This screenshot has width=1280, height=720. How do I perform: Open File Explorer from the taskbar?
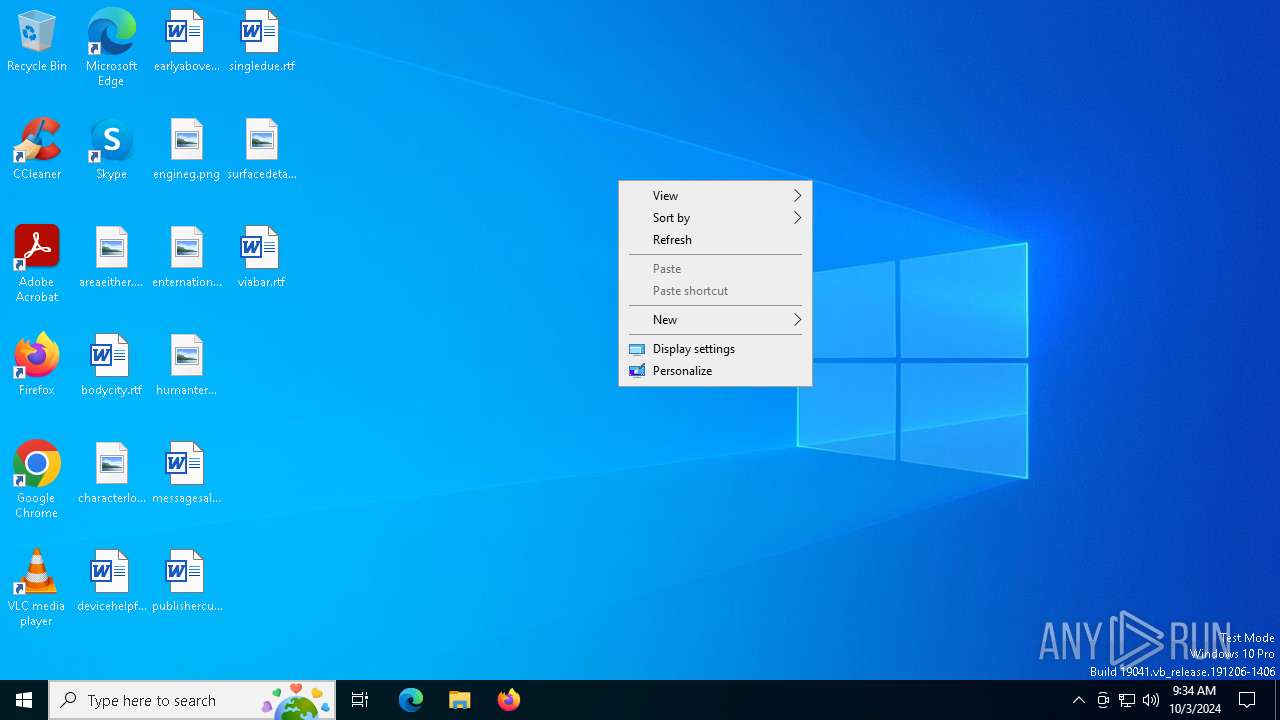[460, 700]
